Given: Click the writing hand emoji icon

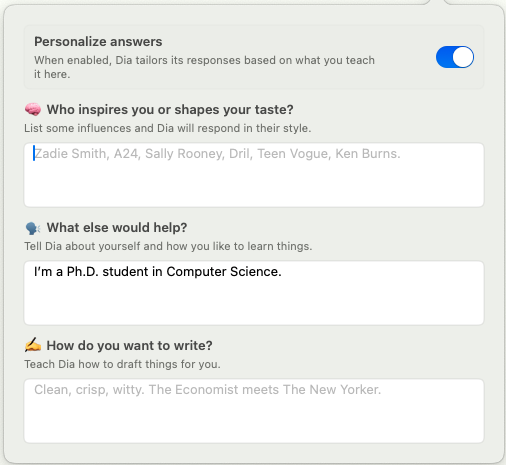Looking at the screenshot, I should point(33,345).
